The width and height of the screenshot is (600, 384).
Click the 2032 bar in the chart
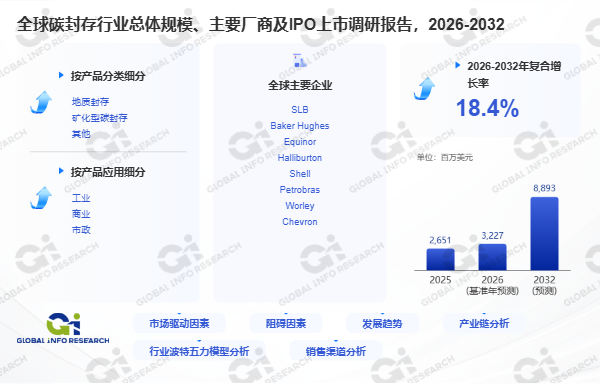click(544, 234)
